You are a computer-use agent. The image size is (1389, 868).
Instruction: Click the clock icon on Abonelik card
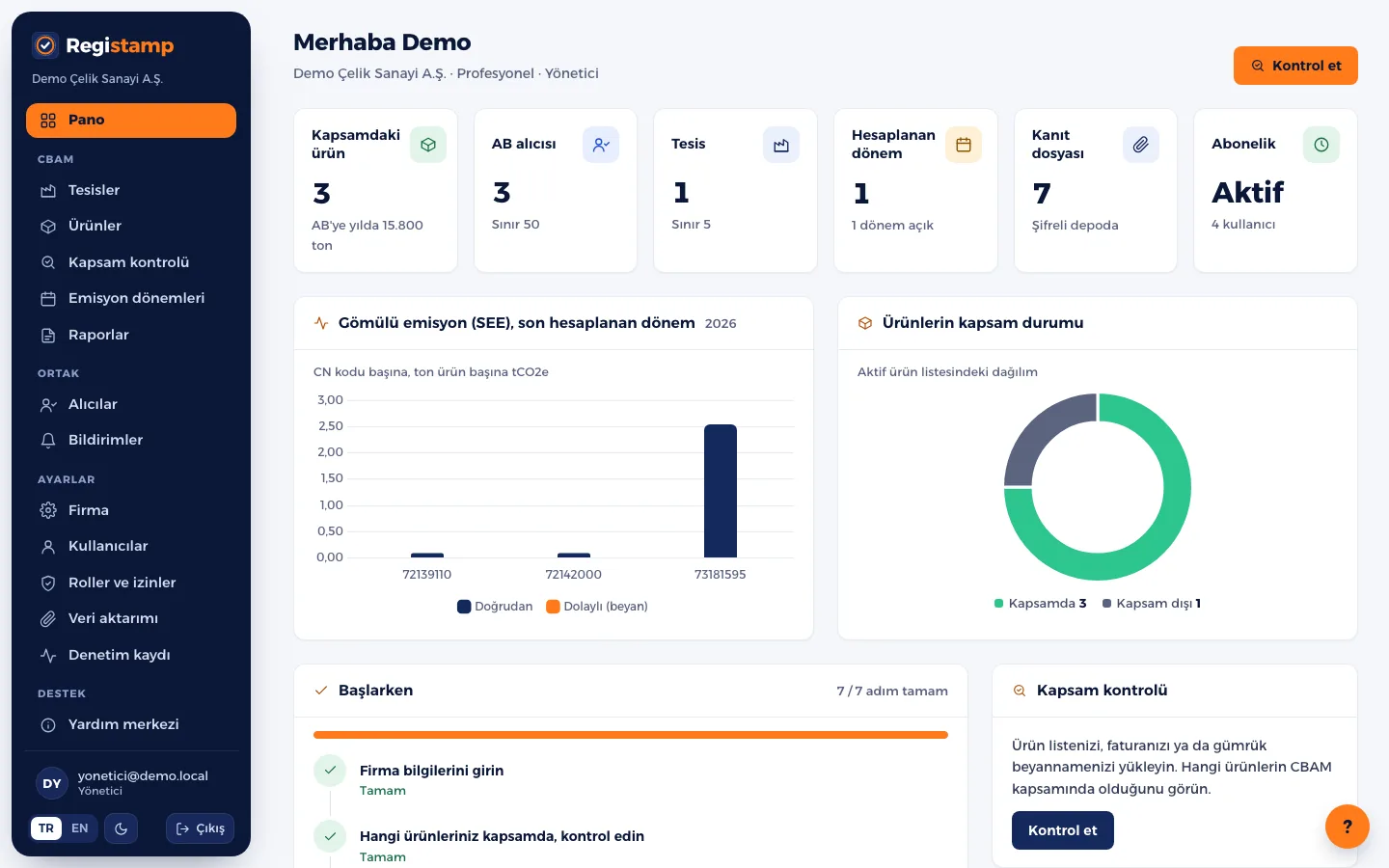pos(1321,145)
